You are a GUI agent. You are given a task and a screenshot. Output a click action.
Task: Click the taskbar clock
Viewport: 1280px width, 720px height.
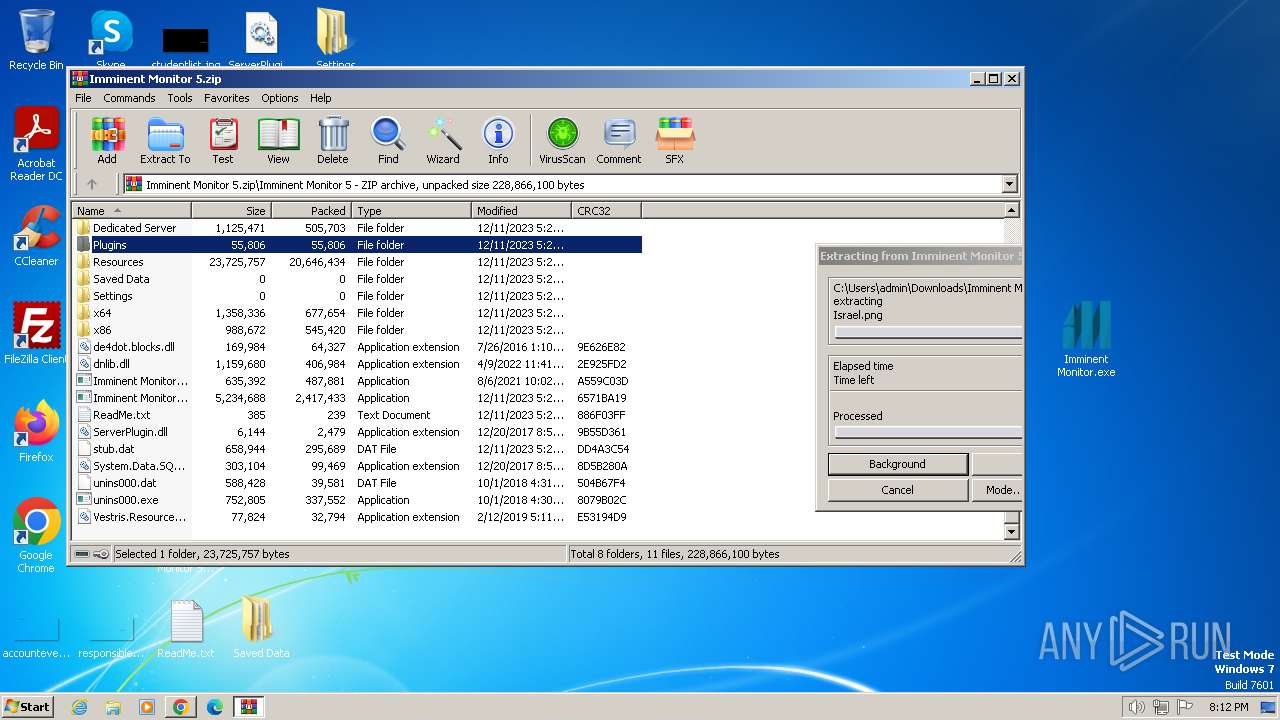click(1228, 707)
